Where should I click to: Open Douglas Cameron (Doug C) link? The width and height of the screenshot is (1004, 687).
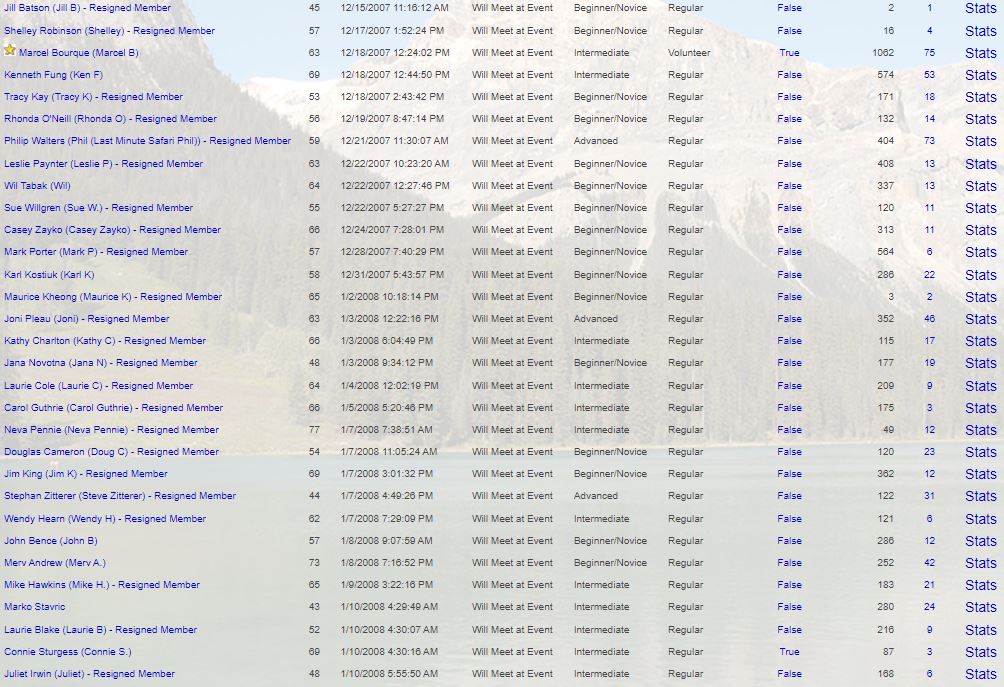[x=111, y=452]
